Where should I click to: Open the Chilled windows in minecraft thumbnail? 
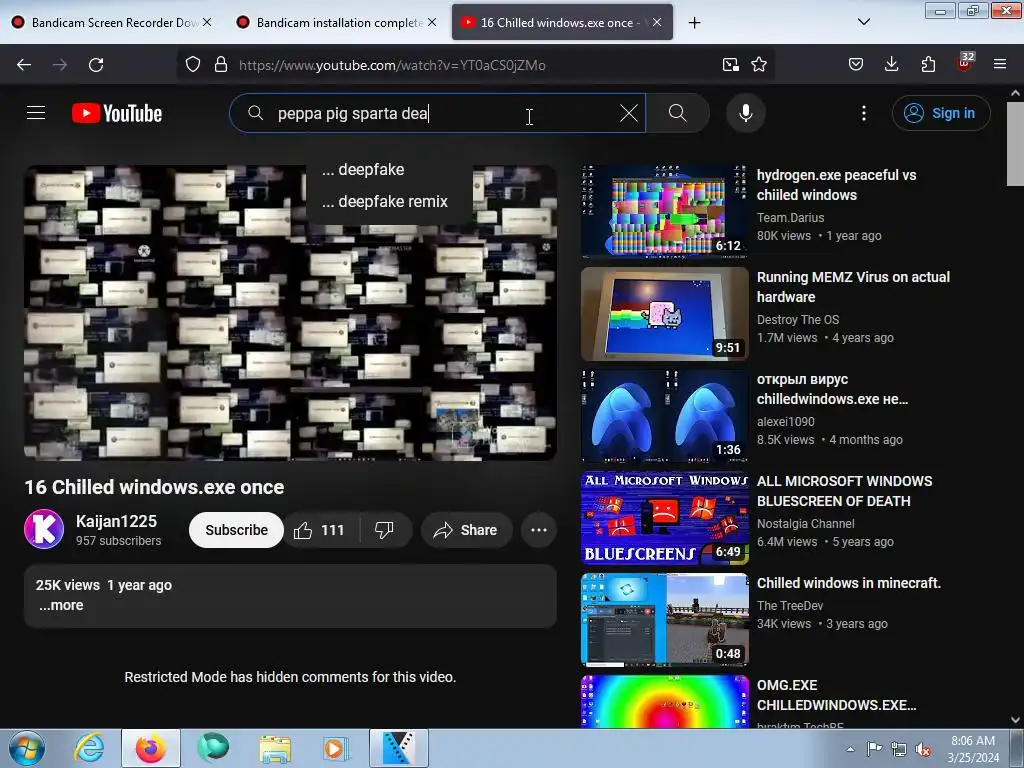[x=664, y=619]
